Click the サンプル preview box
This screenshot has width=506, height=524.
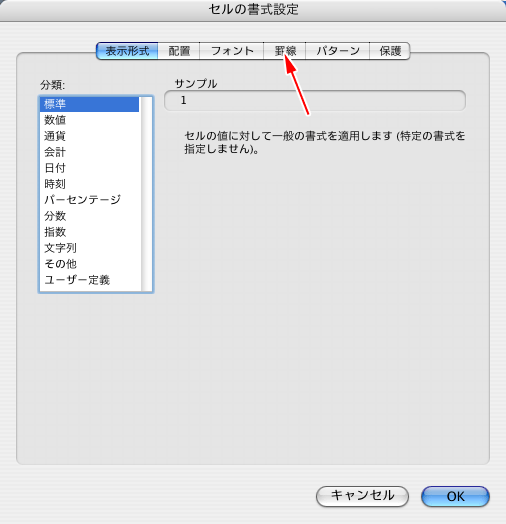315,100
